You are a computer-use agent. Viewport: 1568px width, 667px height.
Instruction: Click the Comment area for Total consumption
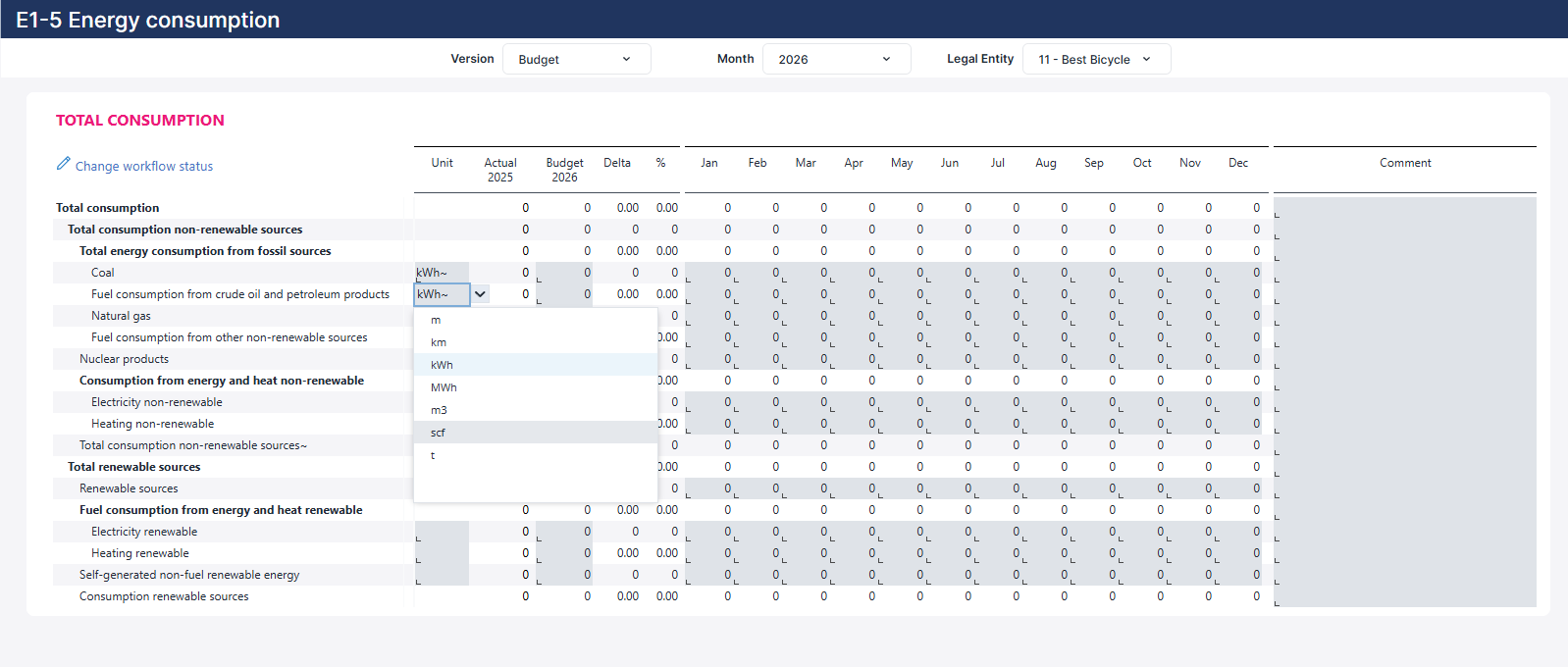(x=1405, y=208)
